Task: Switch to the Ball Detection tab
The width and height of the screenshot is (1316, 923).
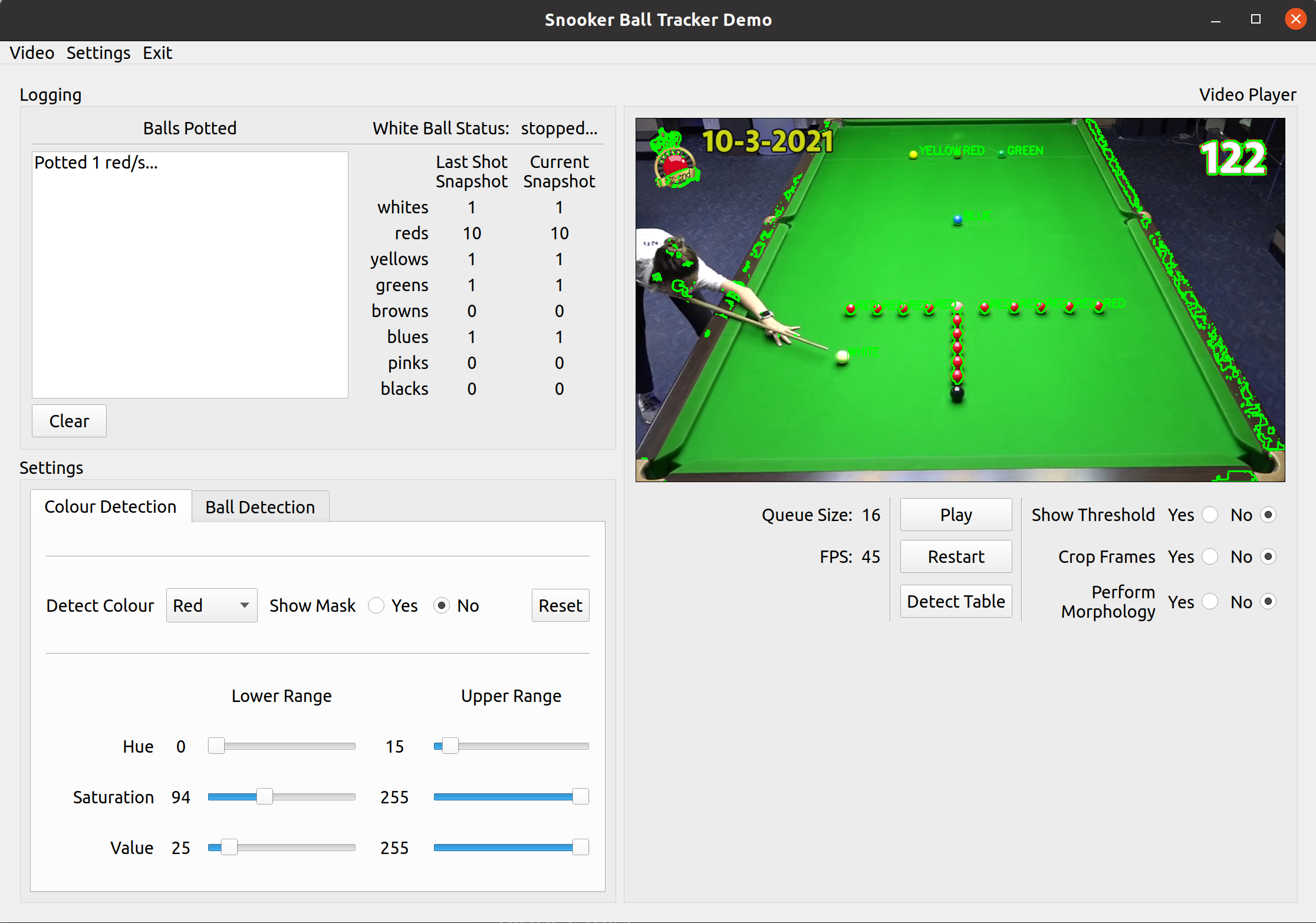Action: click(x=259, y=507)
